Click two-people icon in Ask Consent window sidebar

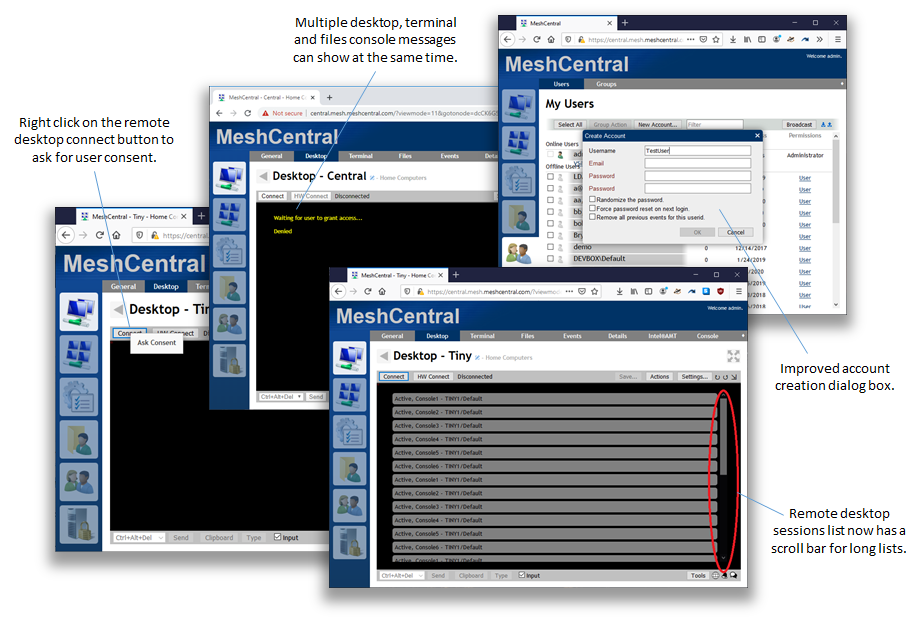79,482
